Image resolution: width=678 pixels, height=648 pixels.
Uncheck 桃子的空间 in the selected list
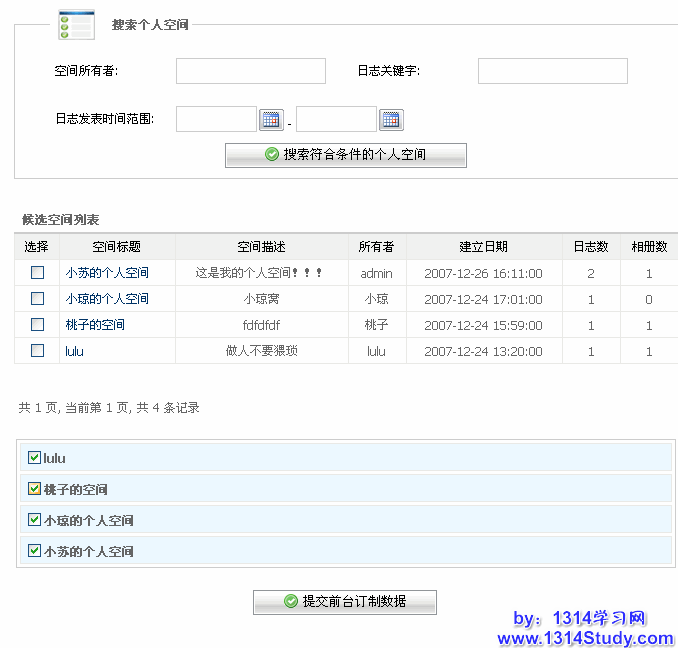point(35,489)
